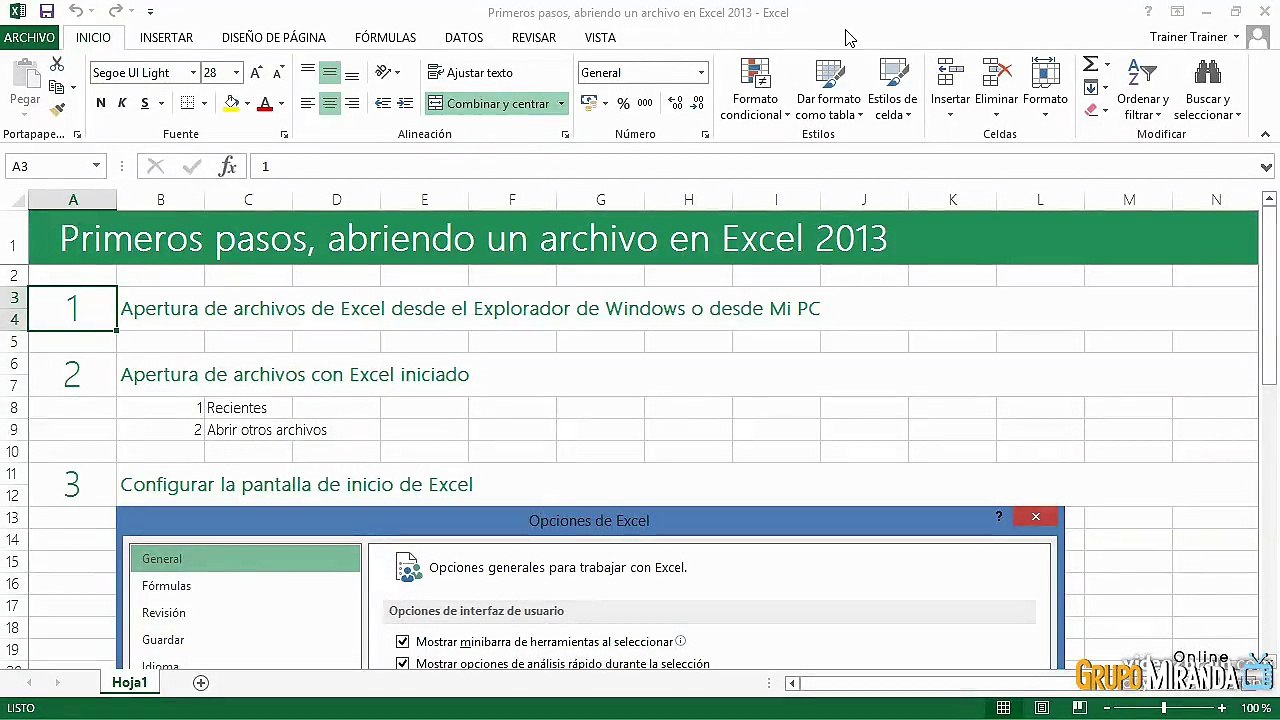This screenshot has height=720, width=1280.
Task: Click the zoom slider in the status bar
Action: point(1164,708)
